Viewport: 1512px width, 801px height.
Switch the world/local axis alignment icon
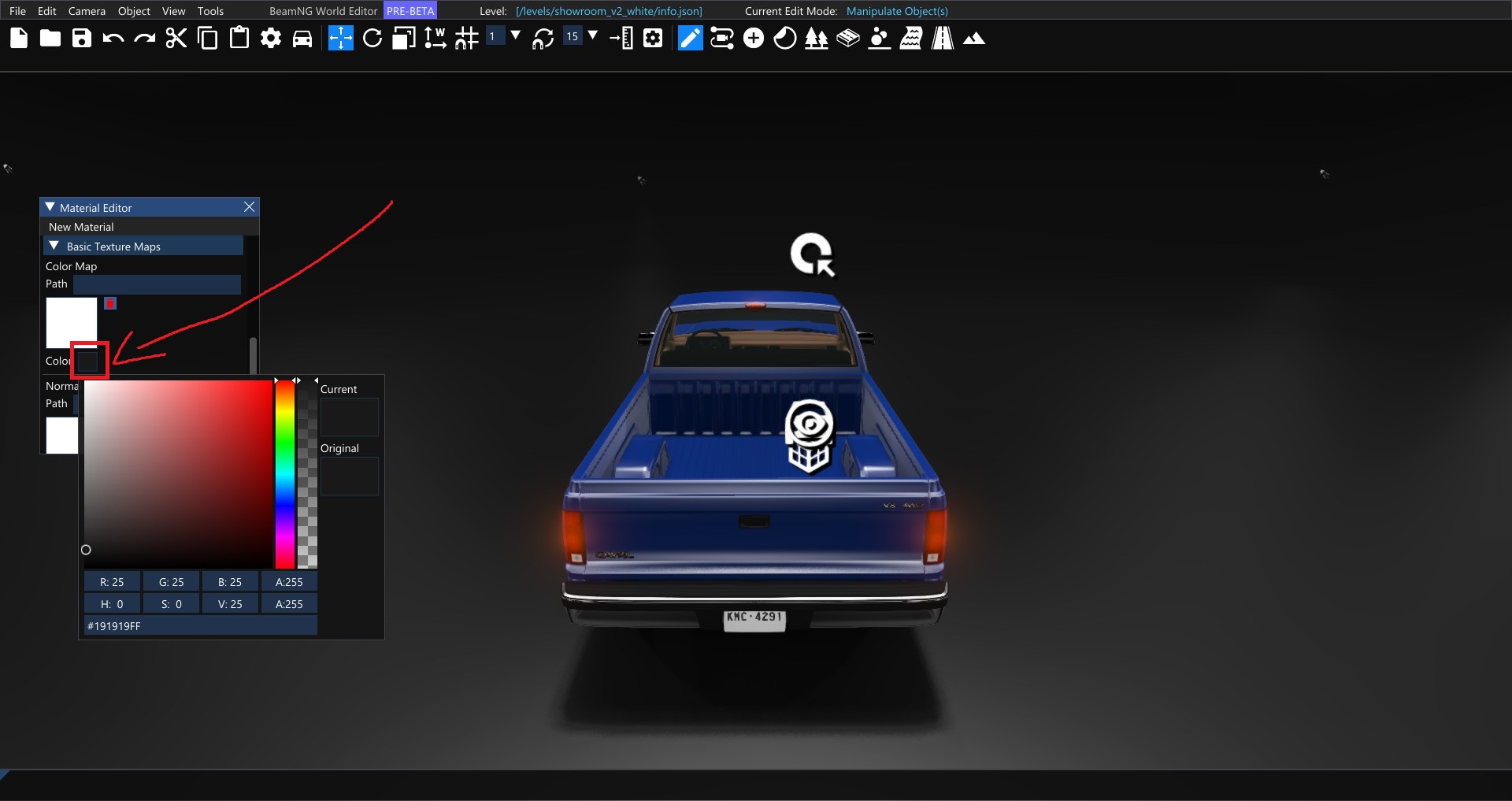pos(435,38)
